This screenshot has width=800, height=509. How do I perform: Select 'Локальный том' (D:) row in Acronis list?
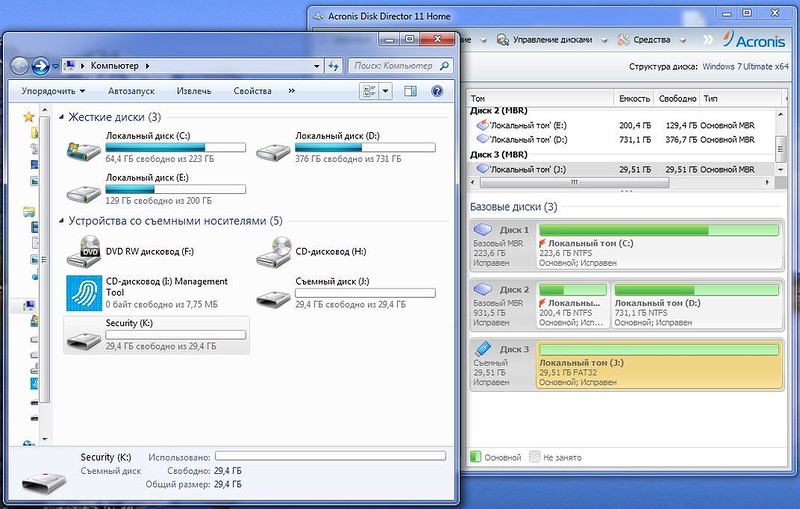(x=621, y=139)
